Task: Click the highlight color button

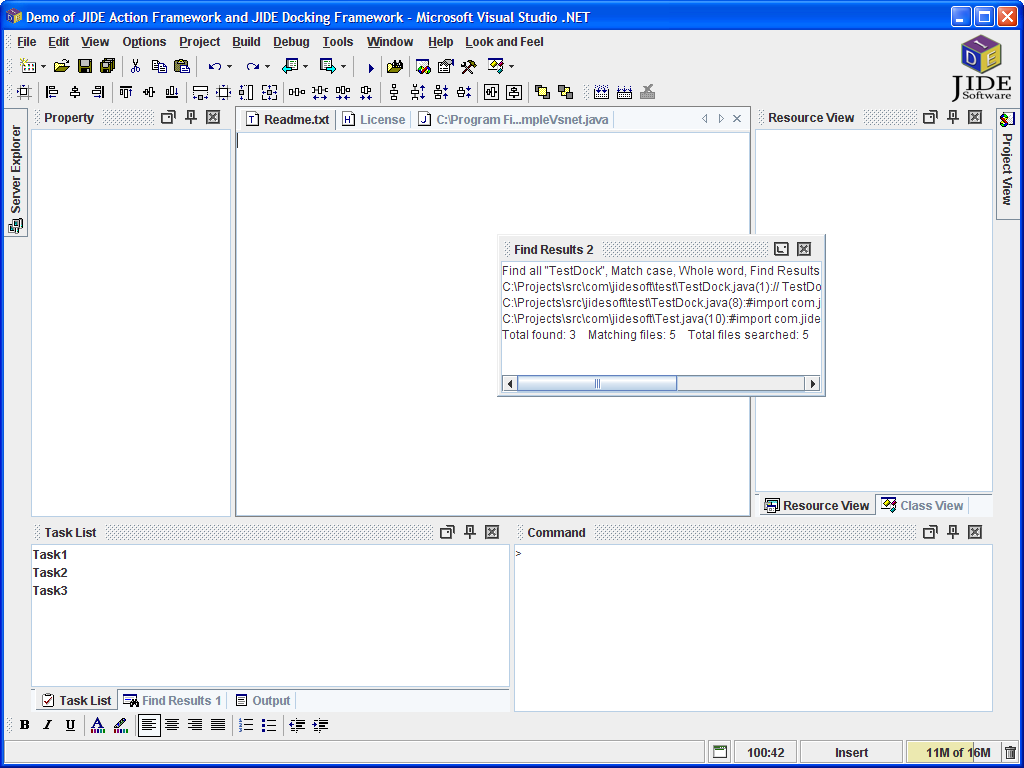Action: click(x=120, y=725)
